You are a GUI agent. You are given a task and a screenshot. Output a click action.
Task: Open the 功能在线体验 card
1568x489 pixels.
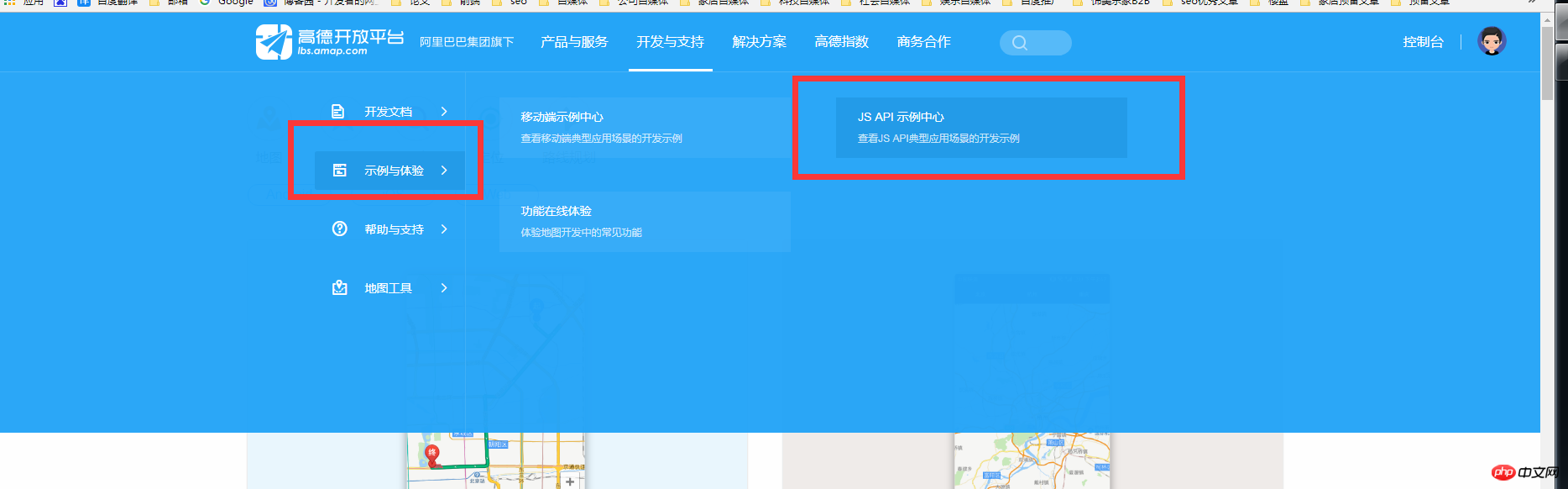click(x=645, y=222)
